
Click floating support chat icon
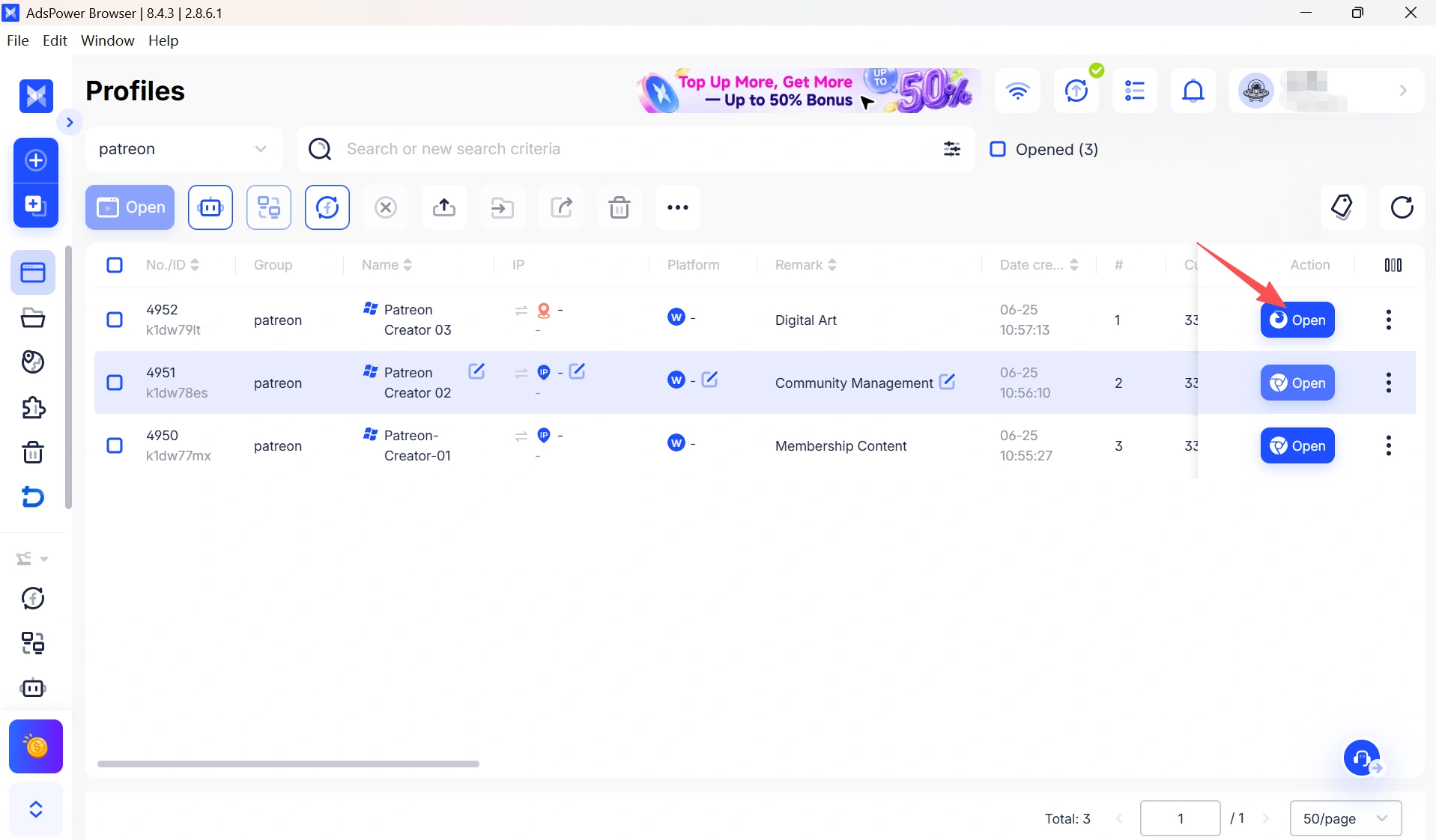(x=1363, y=759)
